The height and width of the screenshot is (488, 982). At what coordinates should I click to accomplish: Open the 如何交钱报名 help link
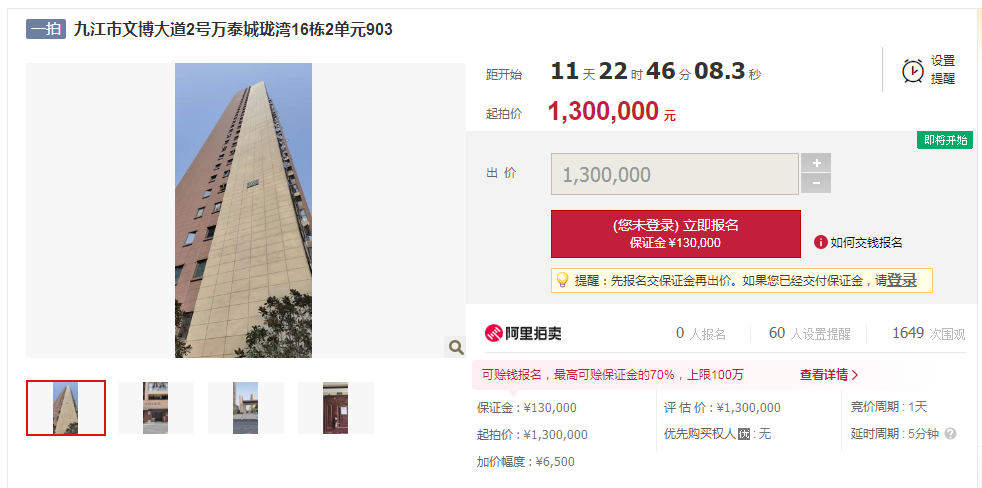coord(866,243)
